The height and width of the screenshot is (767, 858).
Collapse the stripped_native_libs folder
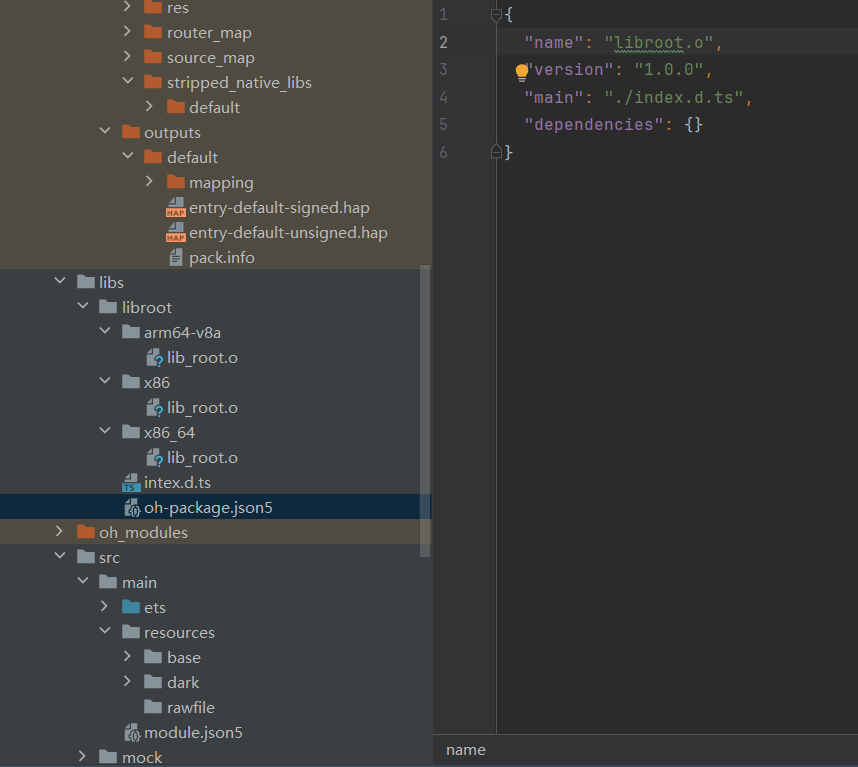[127, 81]
